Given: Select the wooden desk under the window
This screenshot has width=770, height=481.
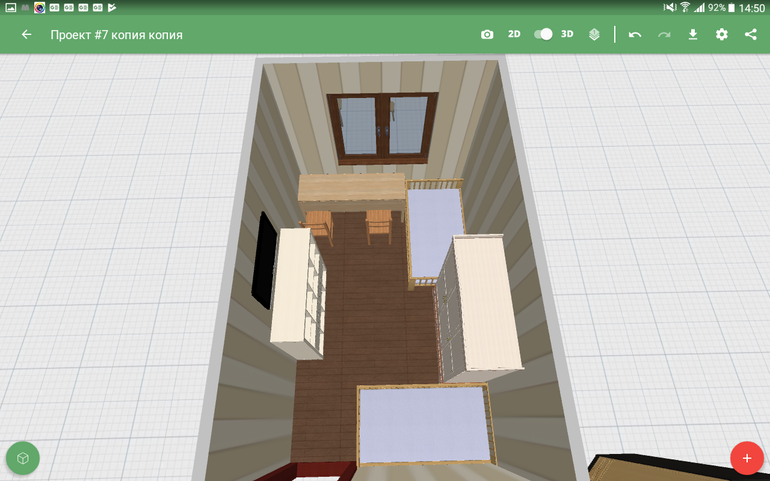Looking at the screenshot, I should (350, 190).
